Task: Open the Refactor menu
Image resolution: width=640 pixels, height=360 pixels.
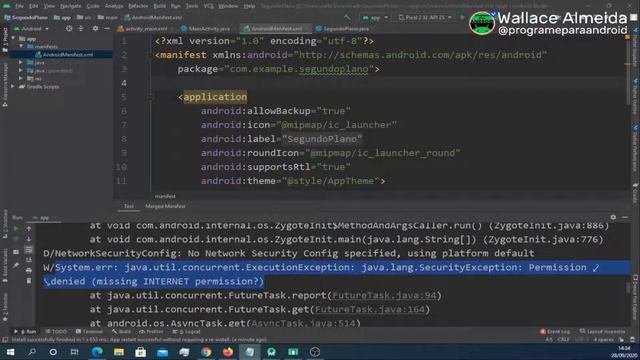Action: point(138,6)
